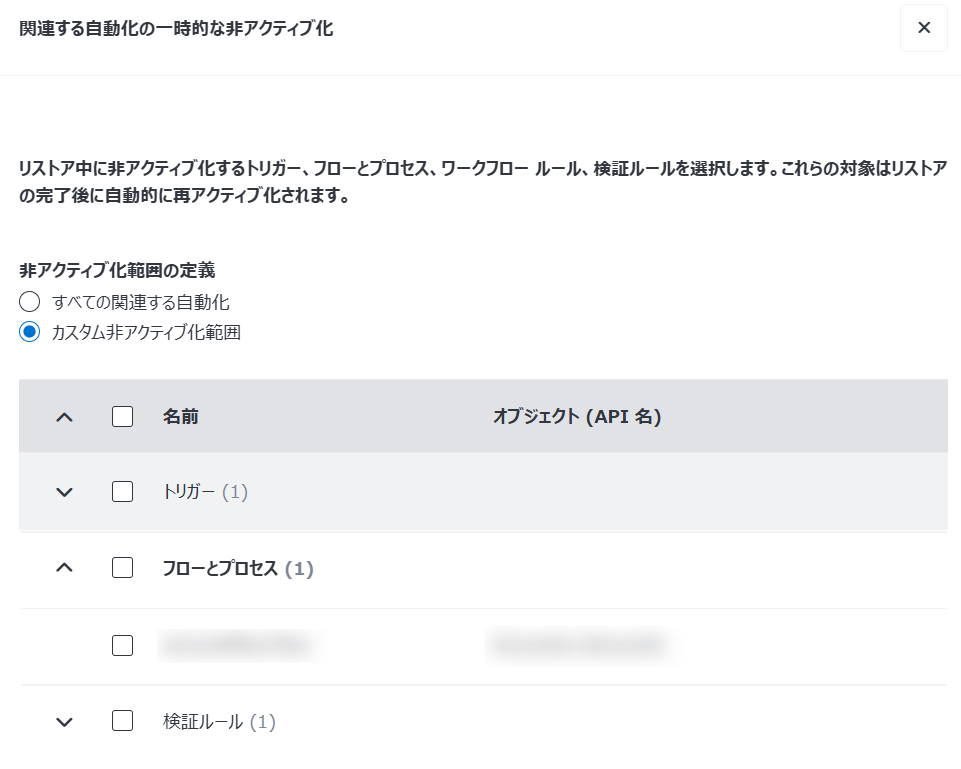Expand the 検証ルール group
961x769 pixels.
[64, 721]
